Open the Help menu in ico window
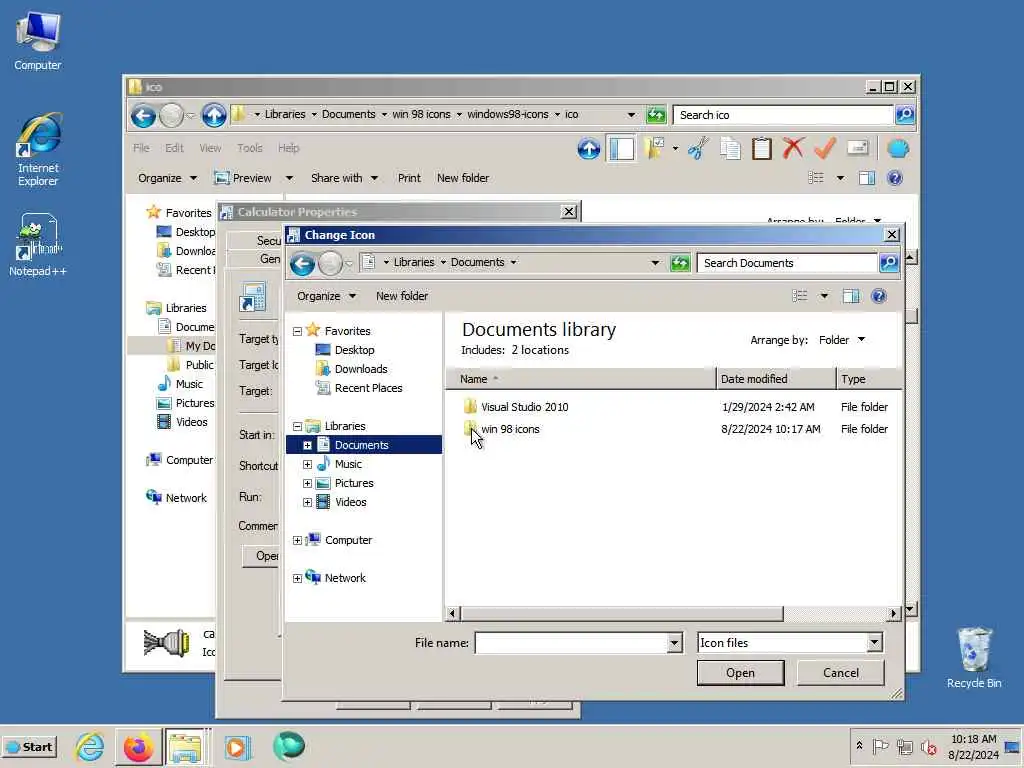Screen dimensions: 1024x768 tap(288, 148)
